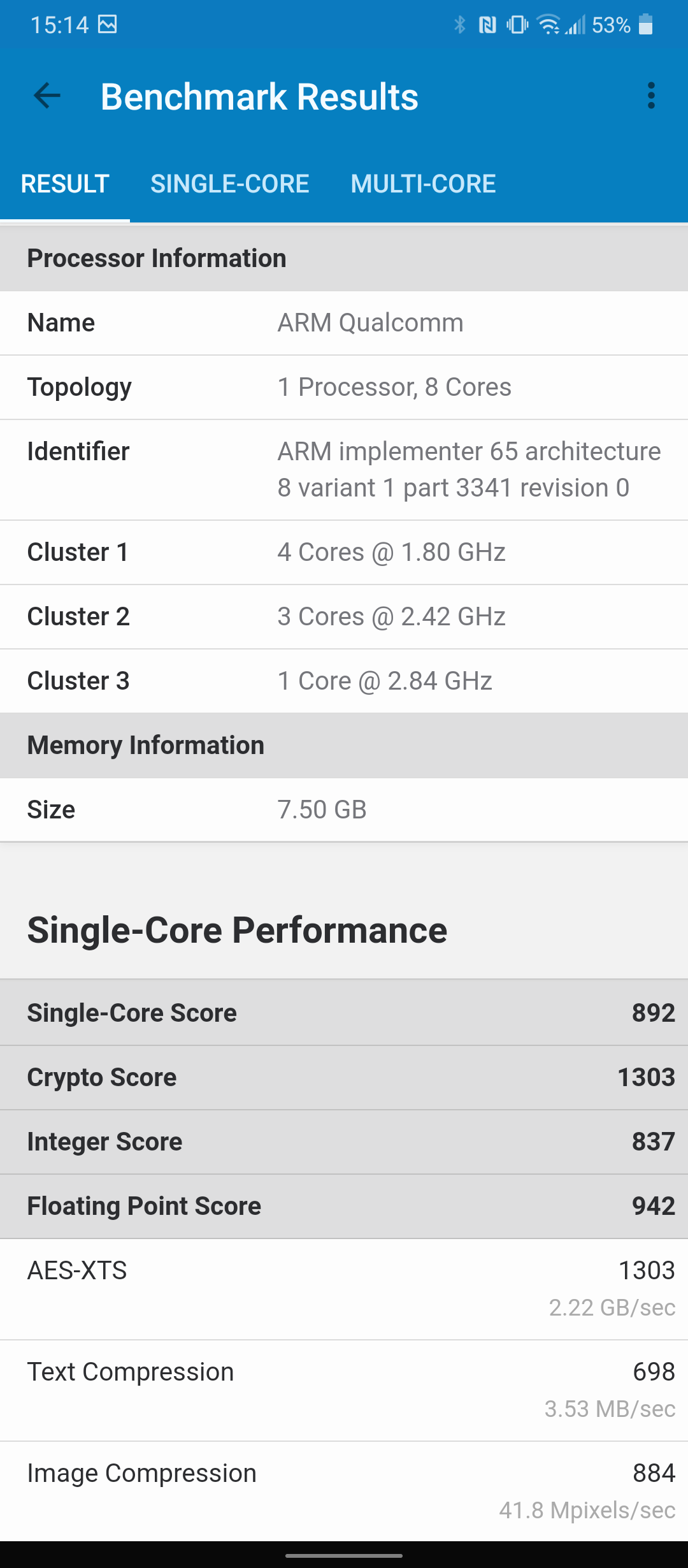This screenshot has width=688, height=1568.
Task: Tap the battery icon in the status bar
Action: (645, 25)
